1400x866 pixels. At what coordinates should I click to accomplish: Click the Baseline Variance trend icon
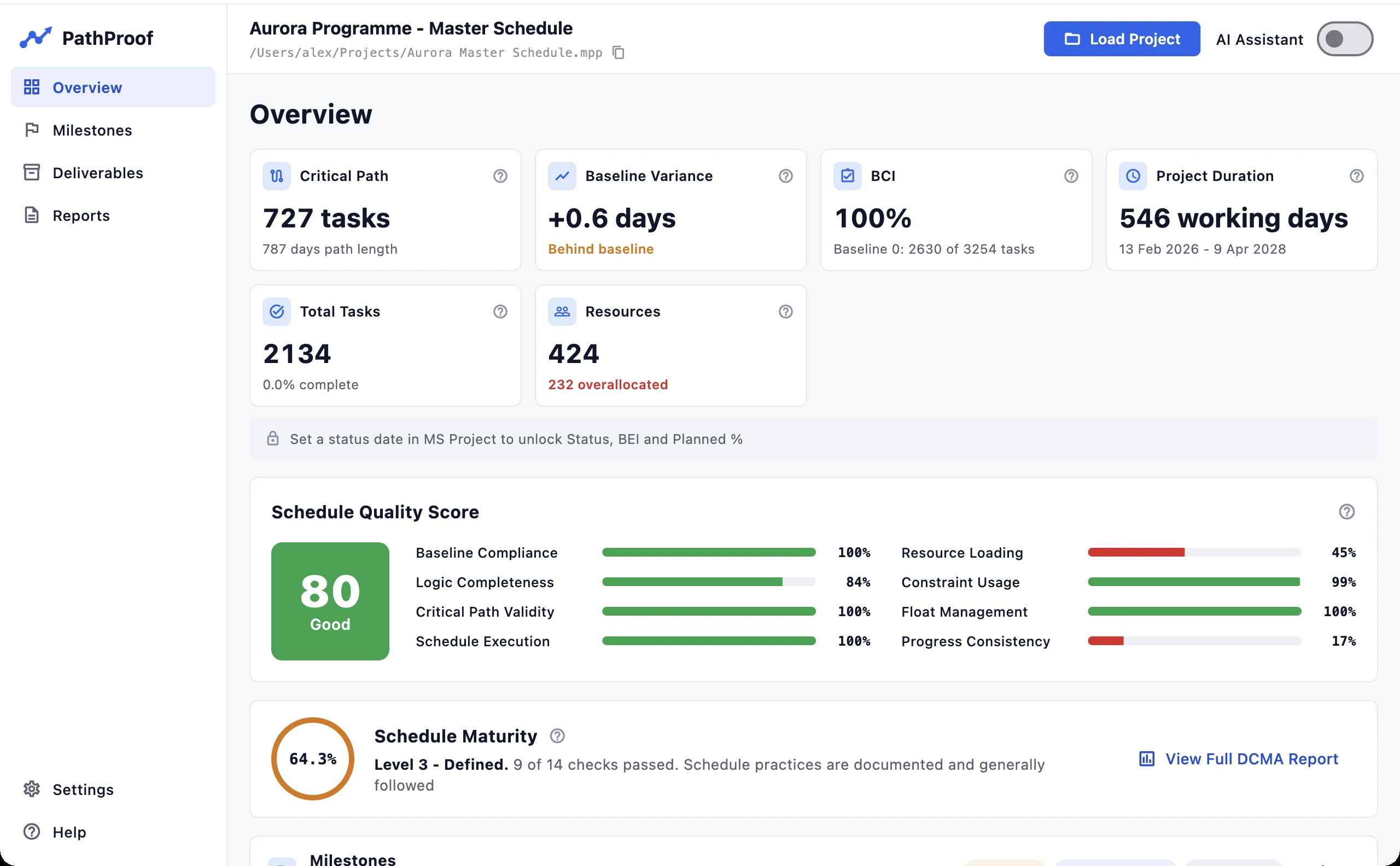562,176
